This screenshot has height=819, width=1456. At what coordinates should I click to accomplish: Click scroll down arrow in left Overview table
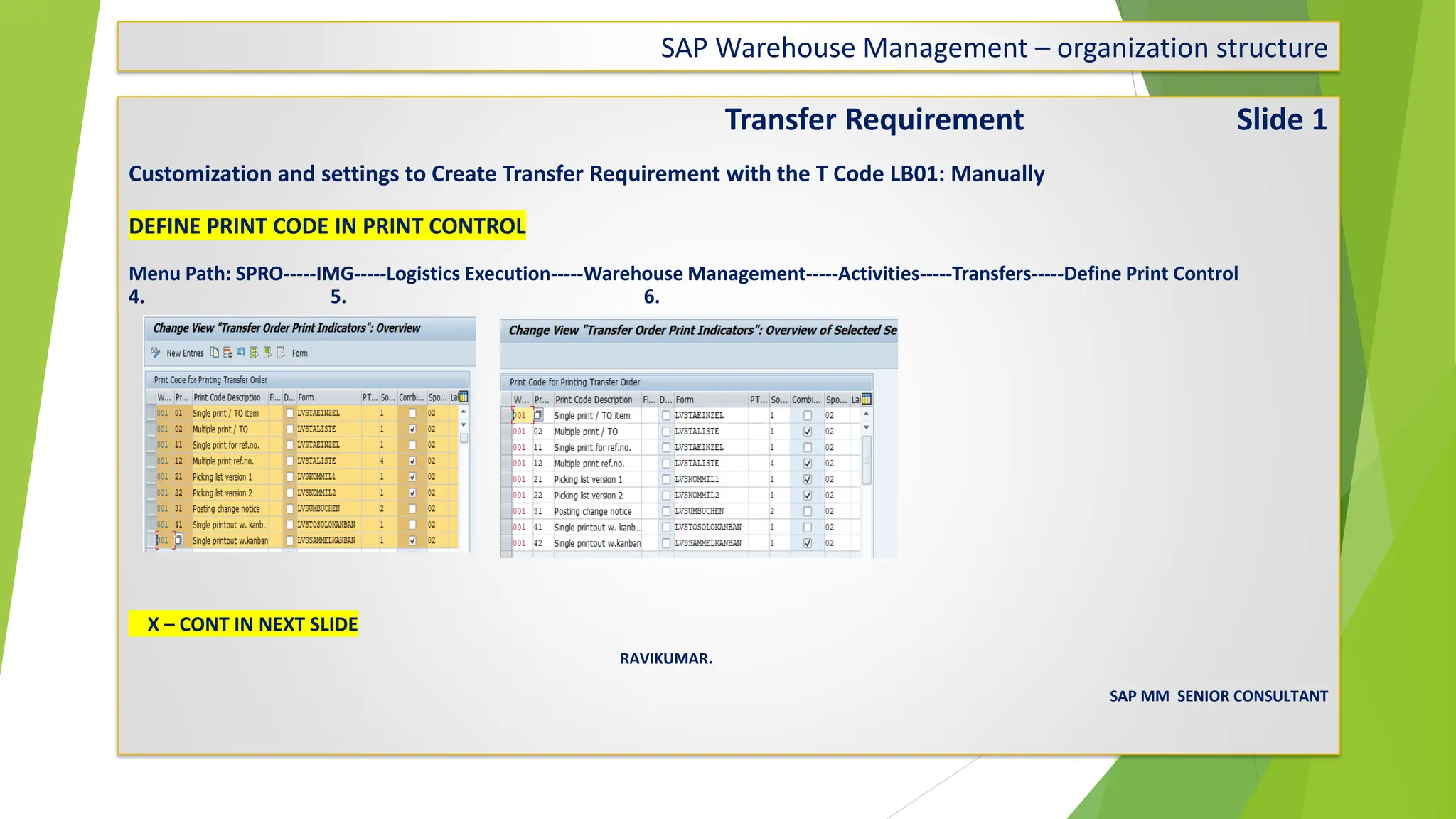click(x=464, y=424)
